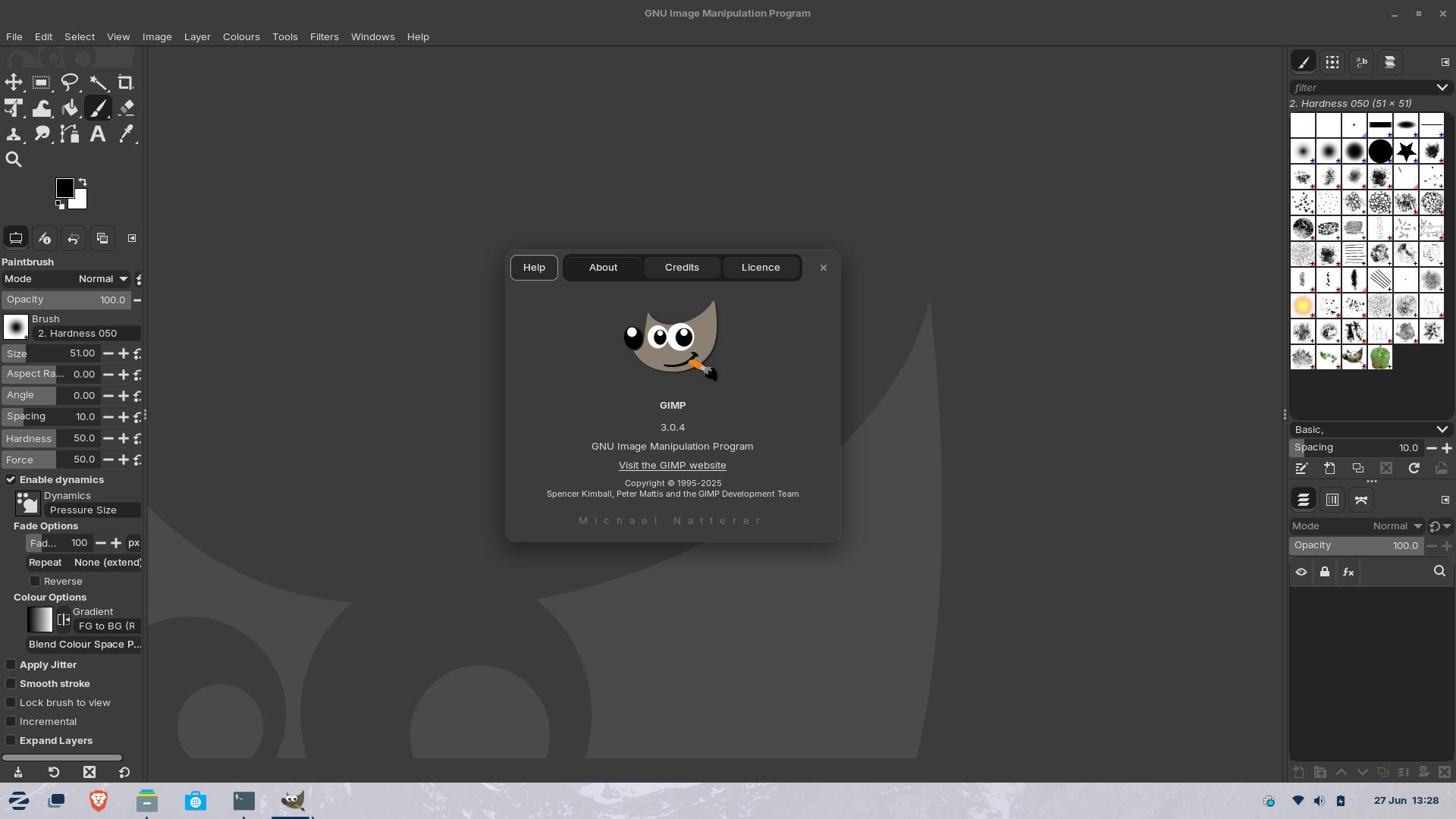This screenshot has width=1456, height=819.
Task: Select the Warp Transform tool
Action: point(42,108)
